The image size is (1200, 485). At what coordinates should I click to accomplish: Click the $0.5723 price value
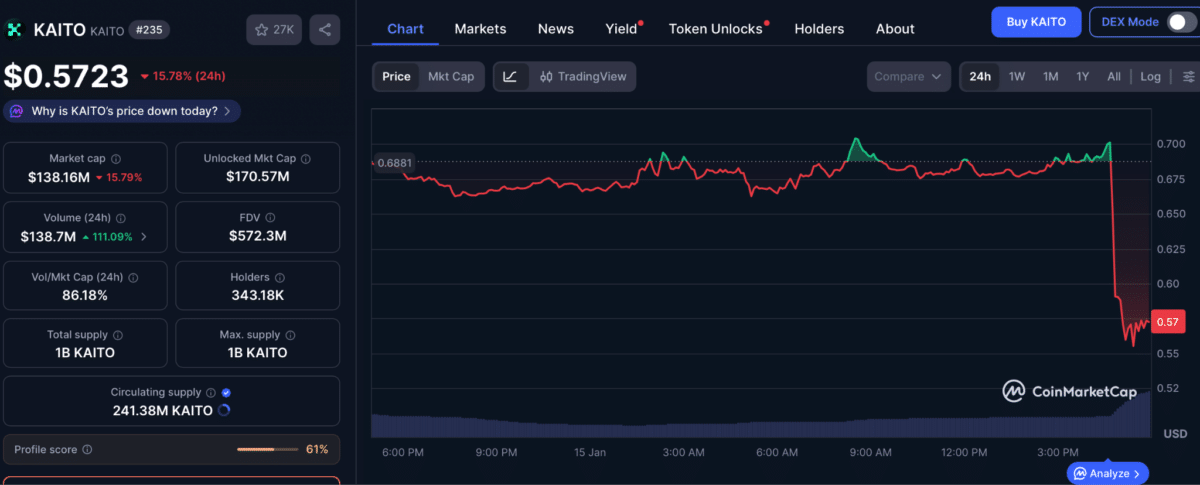pyautogui.click(x=66, y=76)
